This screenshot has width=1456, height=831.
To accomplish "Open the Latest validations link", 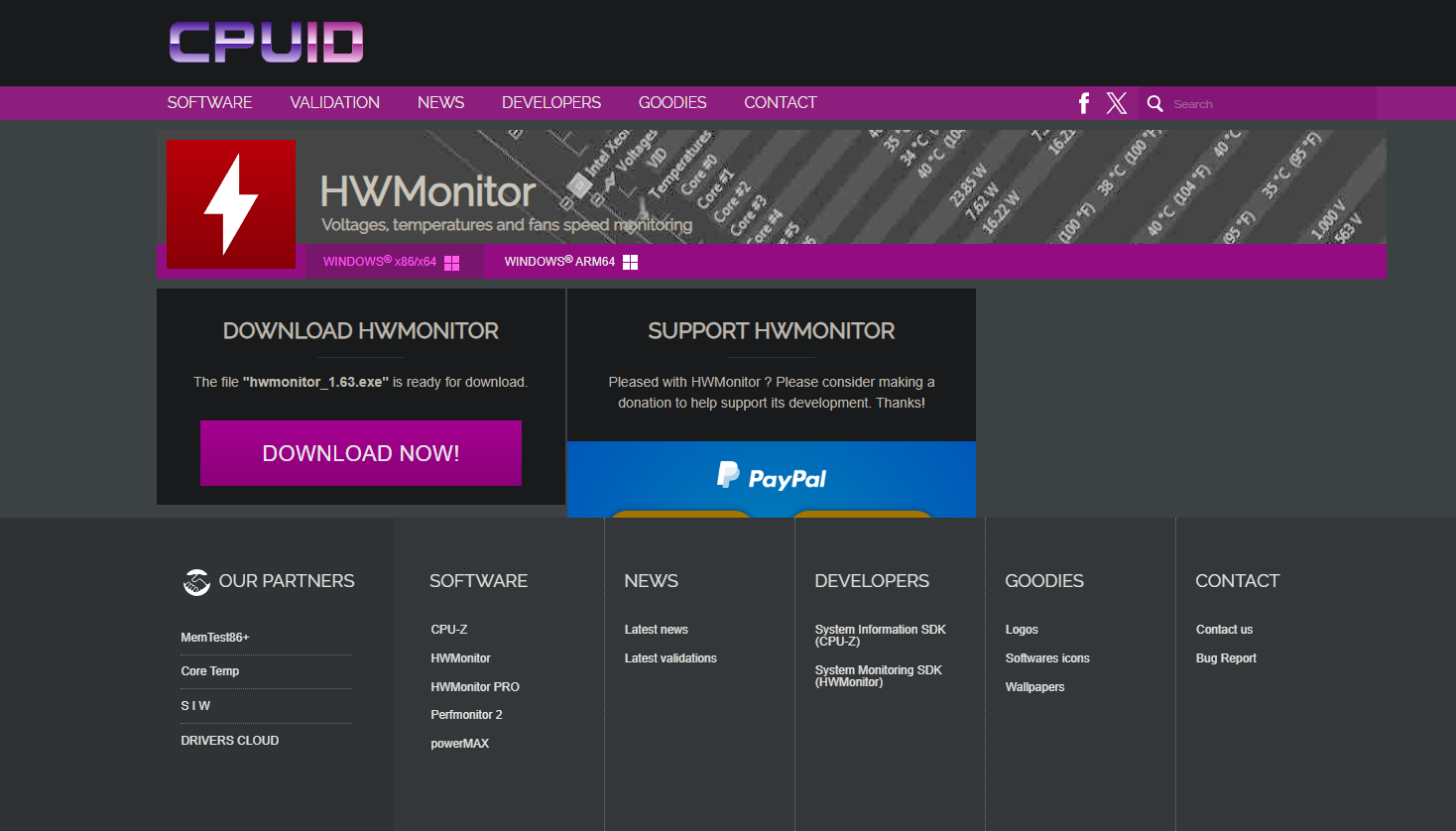I will (x=670, y=658).
